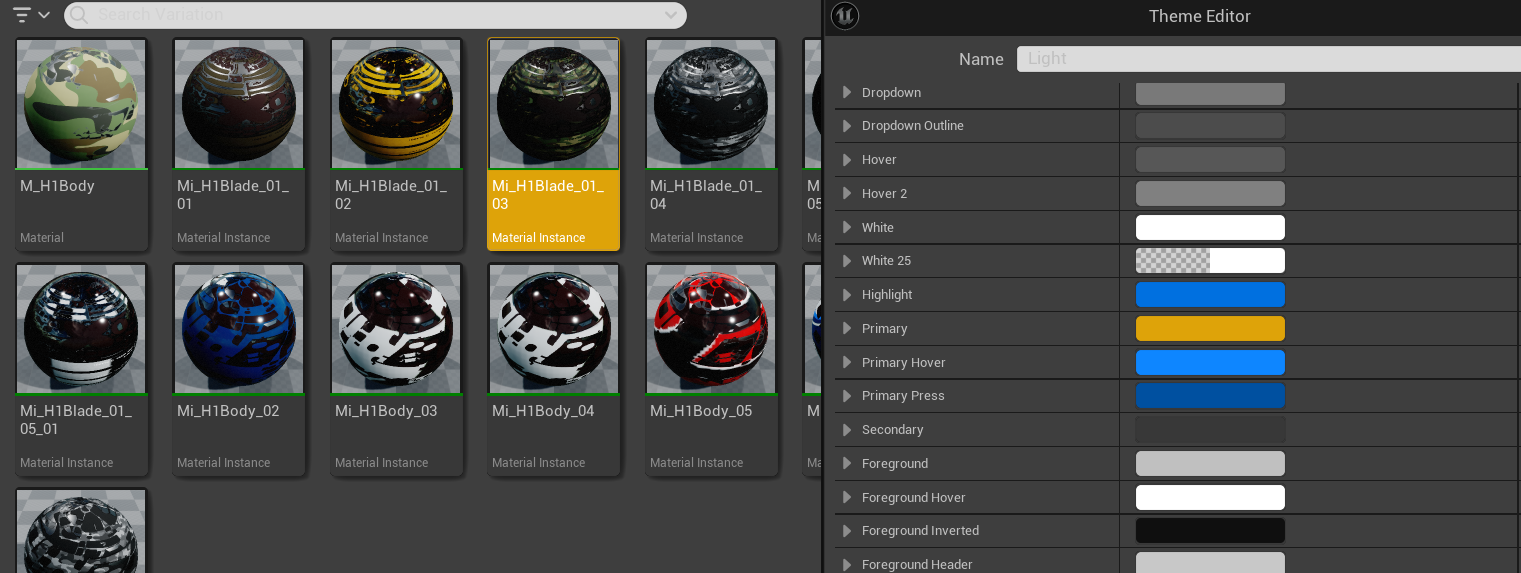1521x573 pixels.
Task: Open the Foreground Inverted color swatch
Action: (x=1210, y=531)
